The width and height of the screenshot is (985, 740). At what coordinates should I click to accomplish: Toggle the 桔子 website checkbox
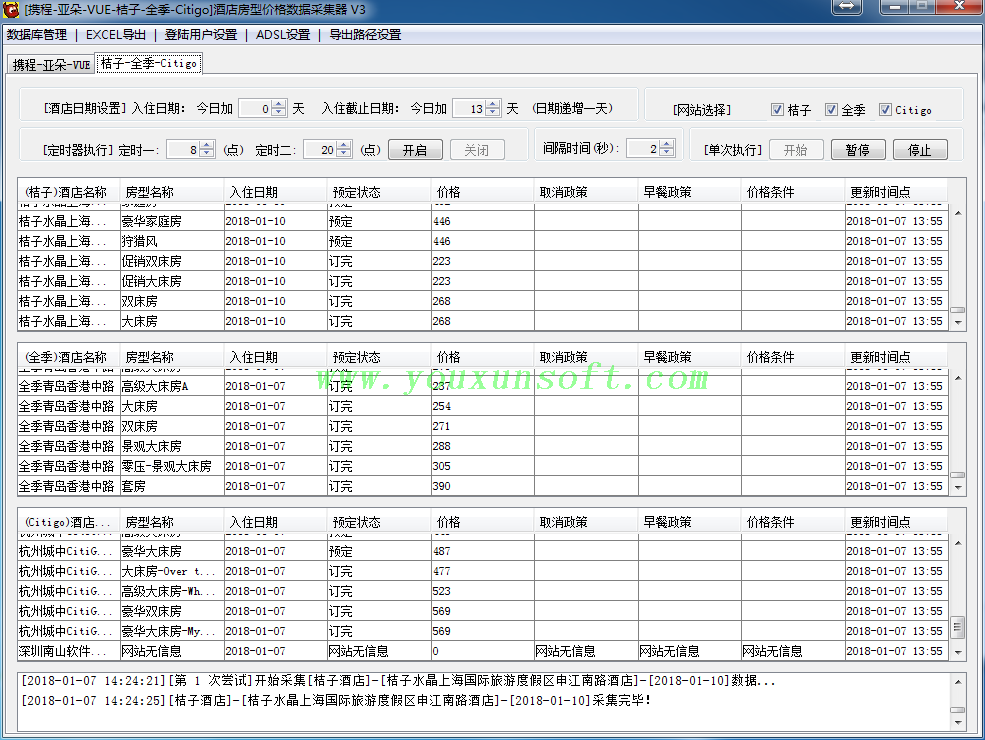pyautogui.click(x=777, y=110)
